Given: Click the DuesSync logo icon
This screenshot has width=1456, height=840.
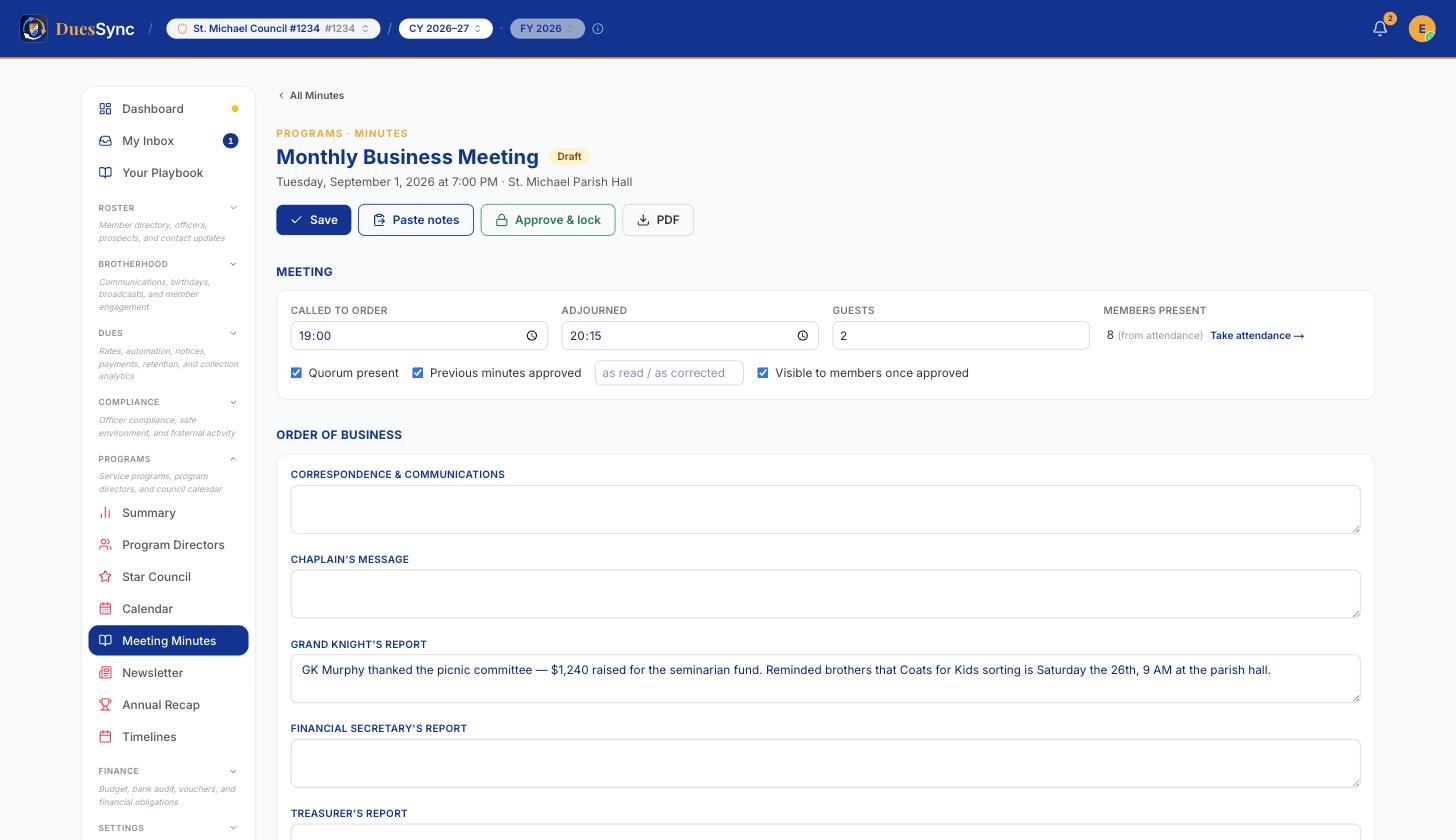Looking at the screenshot, I should pos(34,28).
